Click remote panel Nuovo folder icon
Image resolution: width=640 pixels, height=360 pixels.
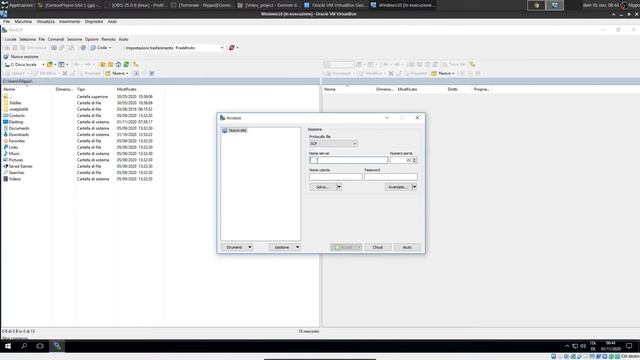point(434,73)
